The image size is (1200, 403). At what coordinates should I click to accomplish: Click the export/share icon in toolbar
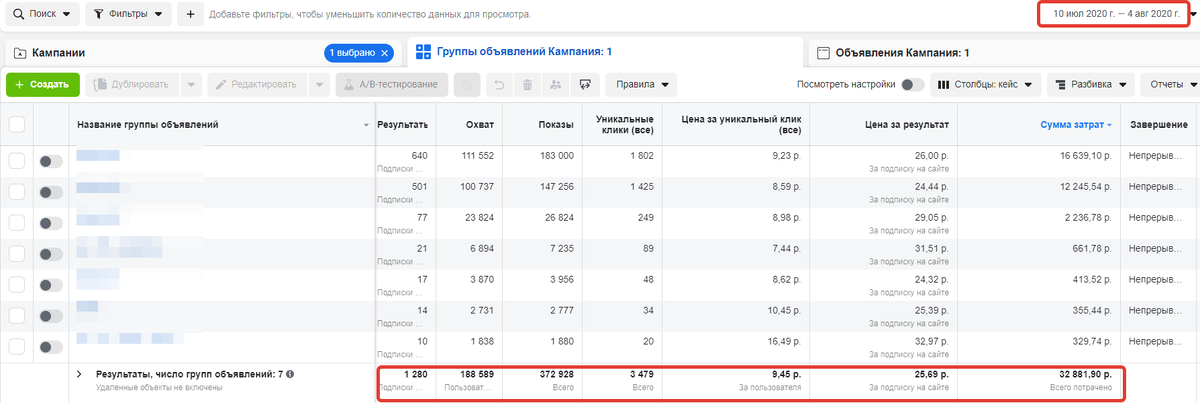(586, 84)
